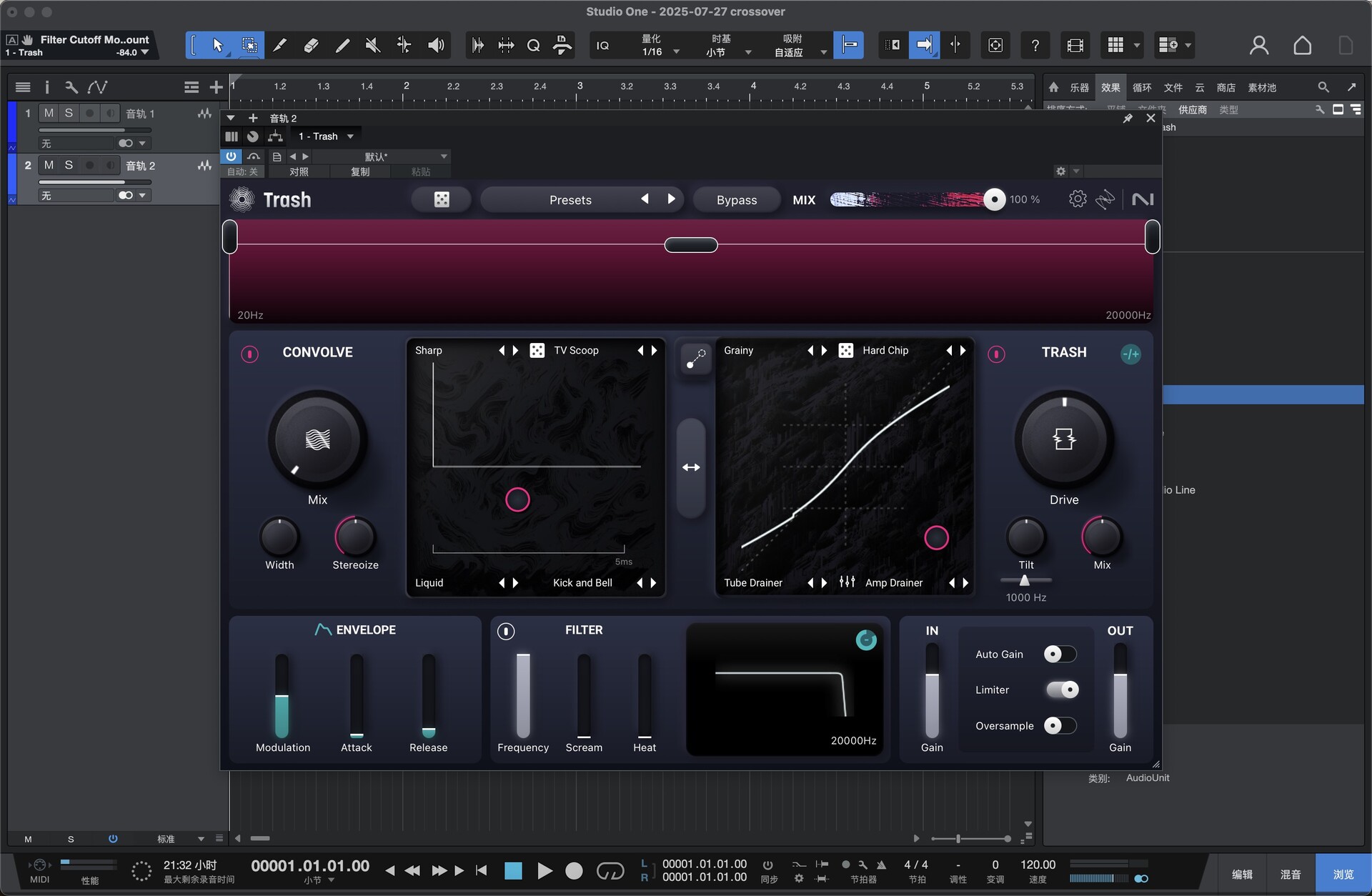Viewport: 1372px width, 896px height.
Task: Open the plugin preset 默认 dropdown
Action: pos(380,156)
